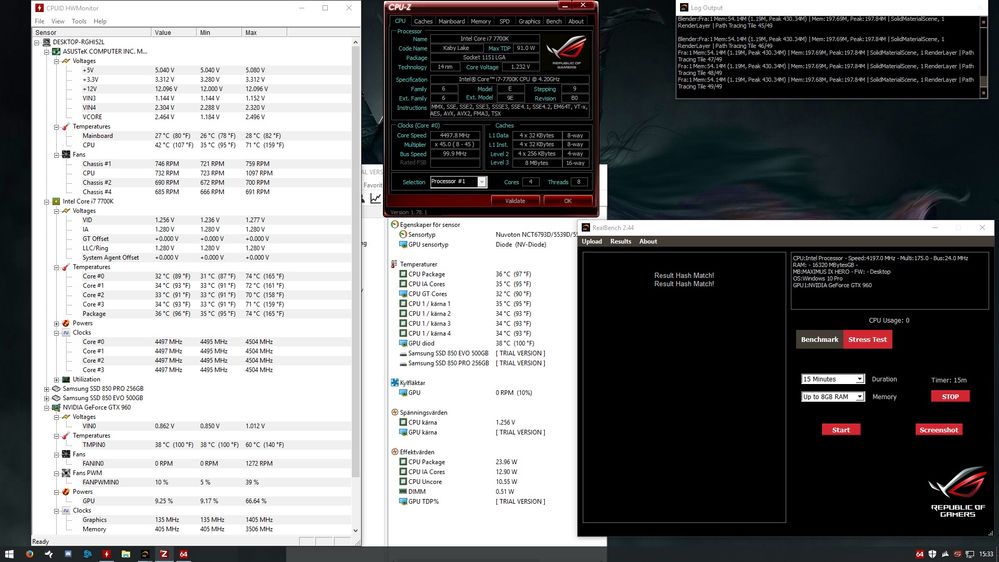Select the Sensor column header
999x562 pixels.
tap(92, 32)
